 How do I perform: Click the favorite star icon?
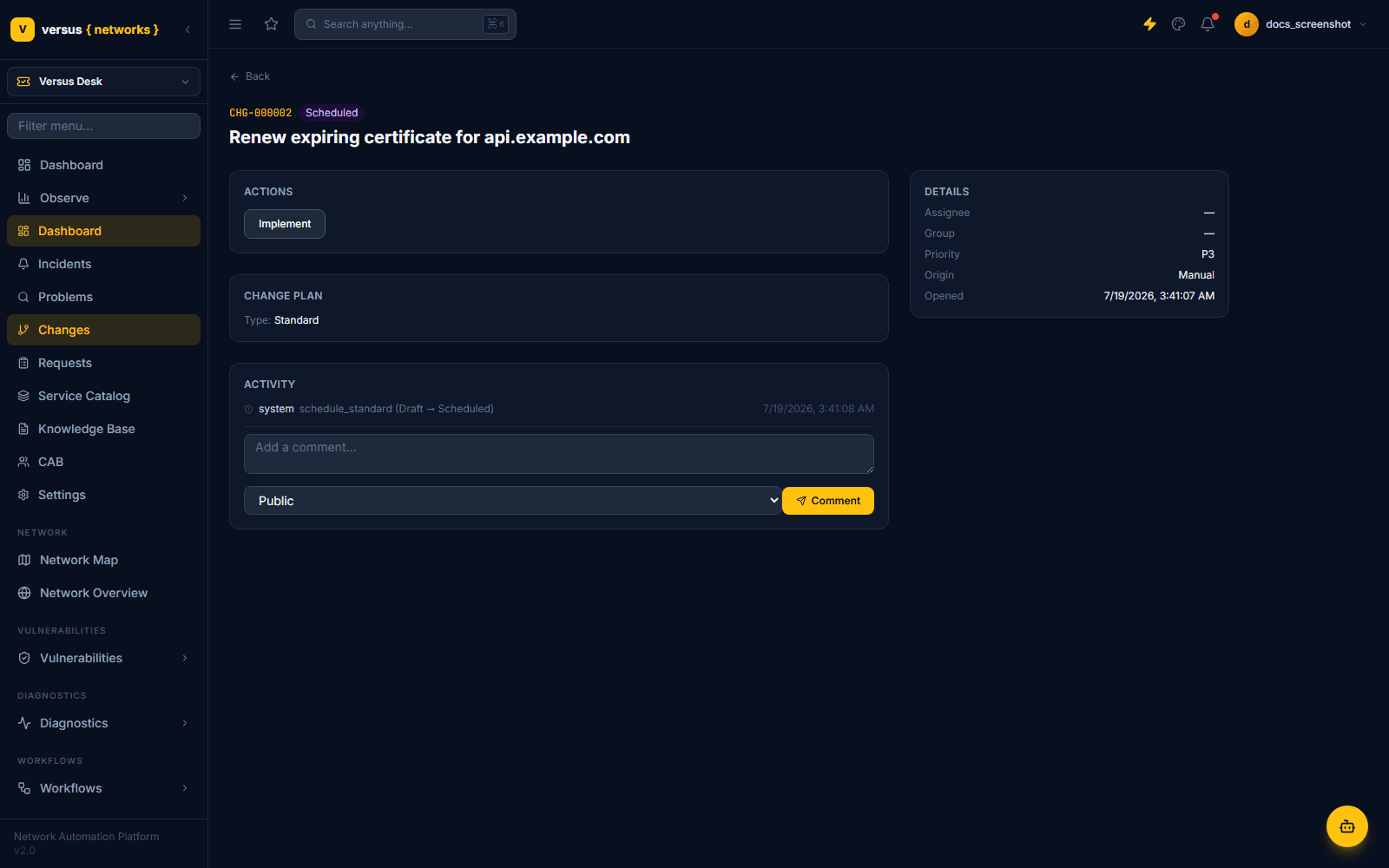(271, 24)
